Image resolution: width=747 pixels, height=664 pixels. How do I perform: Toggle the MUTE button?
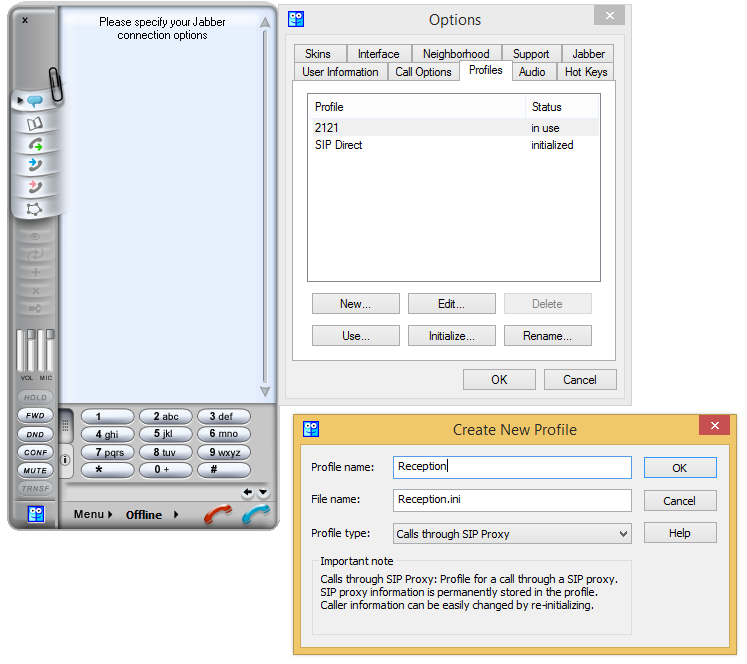(35, 471)
